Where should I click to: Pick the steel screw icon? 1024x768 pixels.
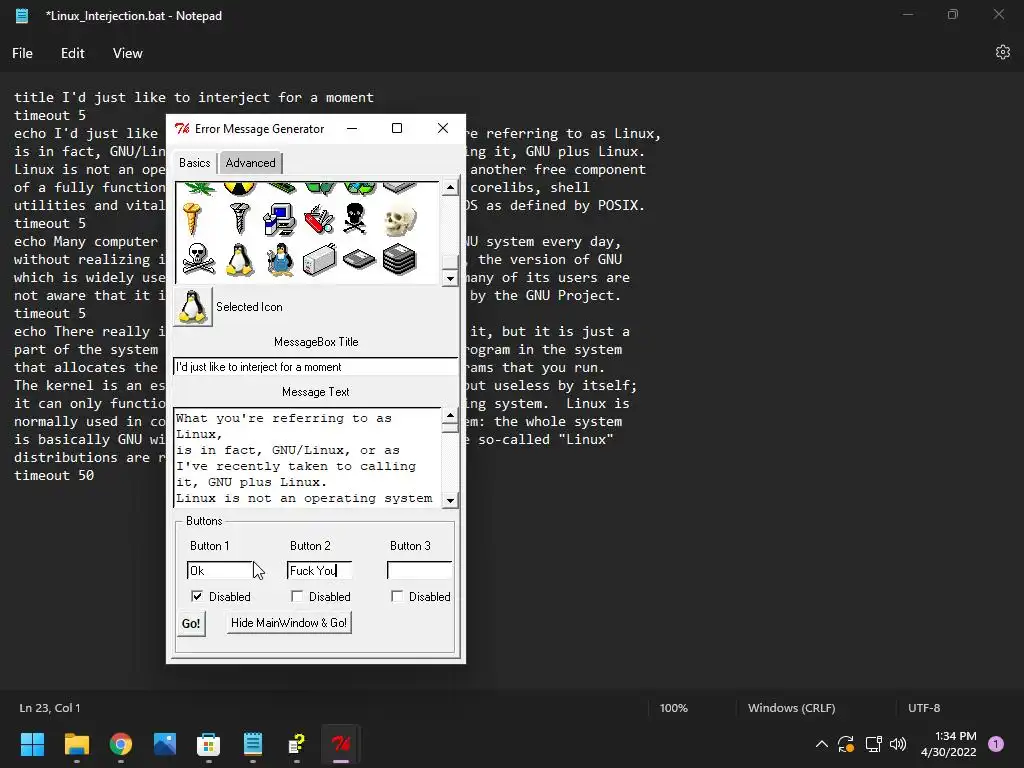(x=240, y=219)
